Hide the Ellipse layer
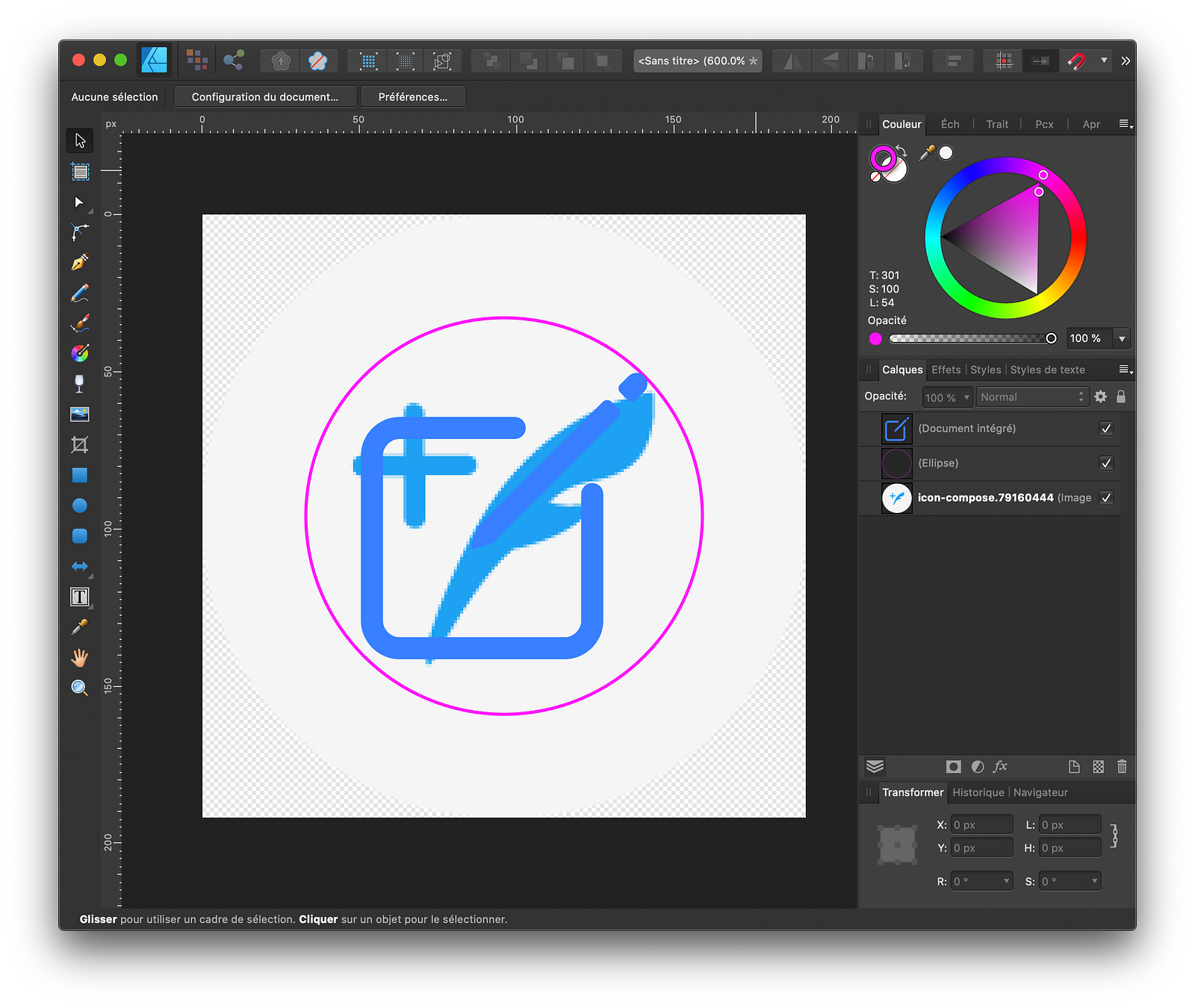 click(x=1106, y=464)
